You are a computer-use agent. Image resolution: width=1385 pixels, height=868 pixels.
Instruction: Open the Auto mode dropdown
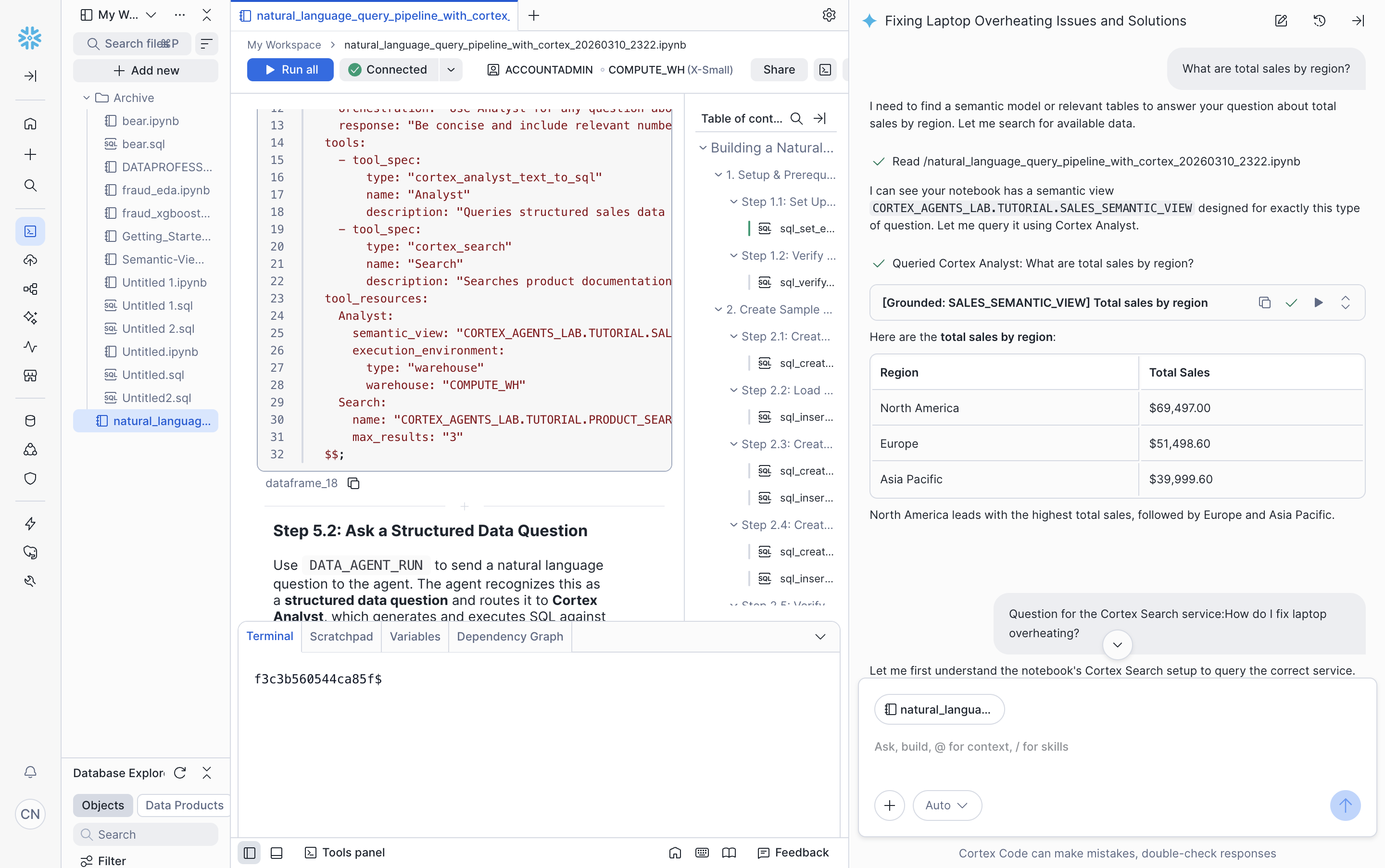tap(946, 805)
